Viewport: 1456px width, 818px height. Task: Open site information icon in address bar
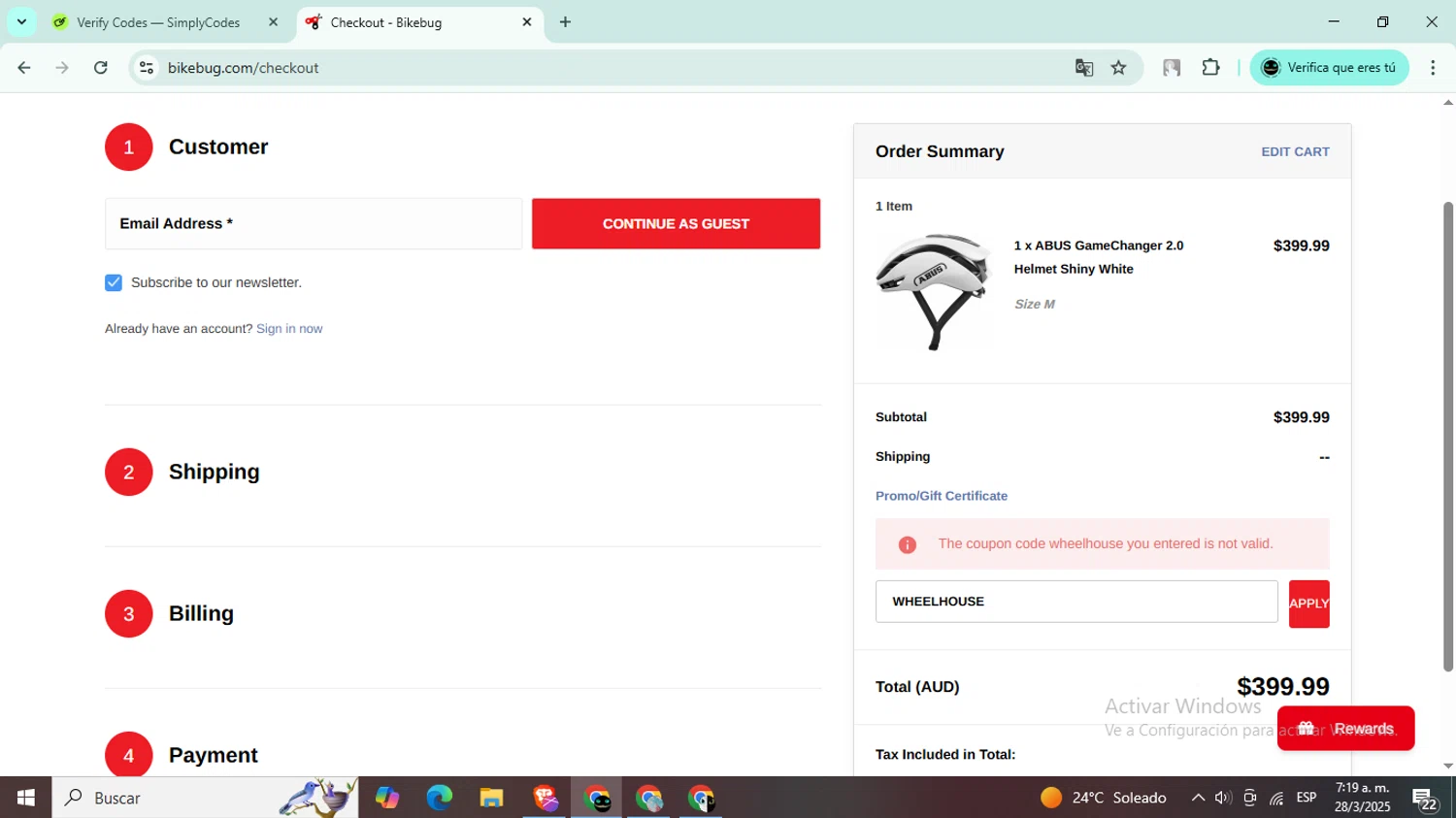coord(147,68)
